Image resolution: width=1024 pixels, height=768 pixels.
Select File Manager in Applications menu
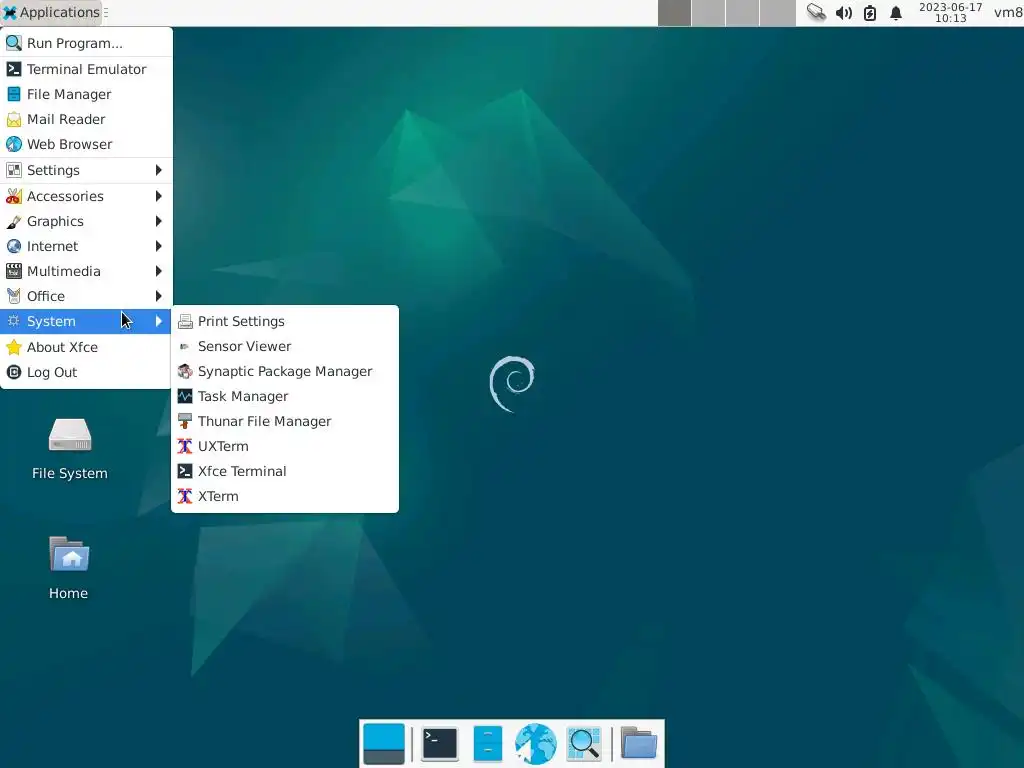pos(86,94)
